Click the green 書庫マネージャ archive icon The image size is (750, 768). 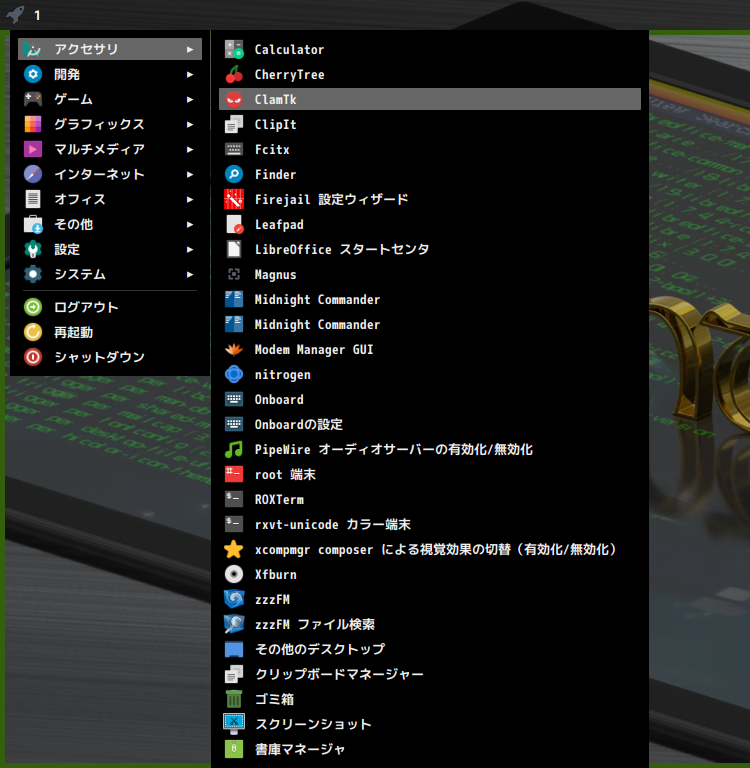tap(234, 749)
